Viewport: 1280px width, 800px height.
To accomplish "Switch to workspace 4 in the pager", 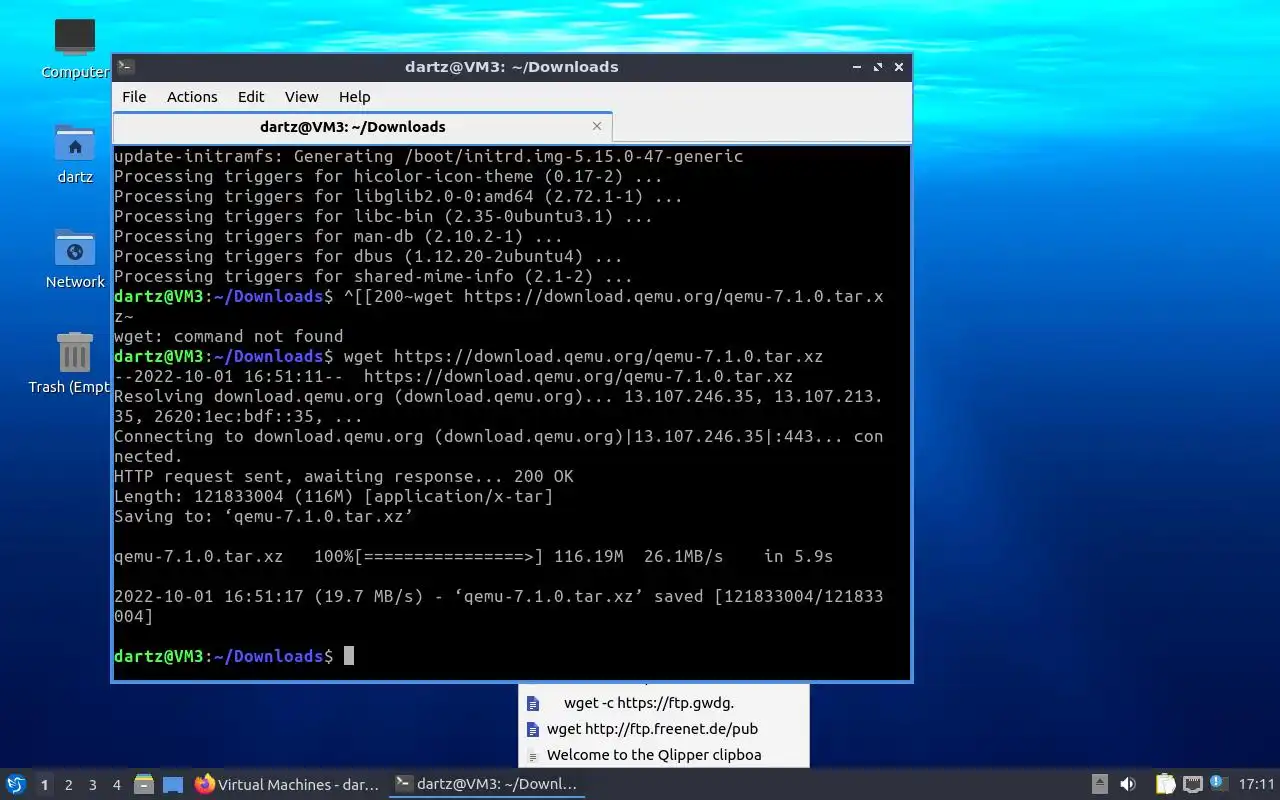I will (116, 785).
